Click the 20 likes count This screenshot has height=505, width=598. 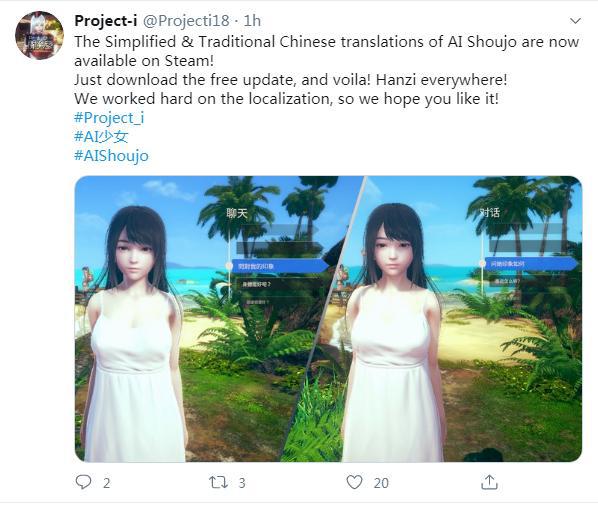(x=381, y=483)
